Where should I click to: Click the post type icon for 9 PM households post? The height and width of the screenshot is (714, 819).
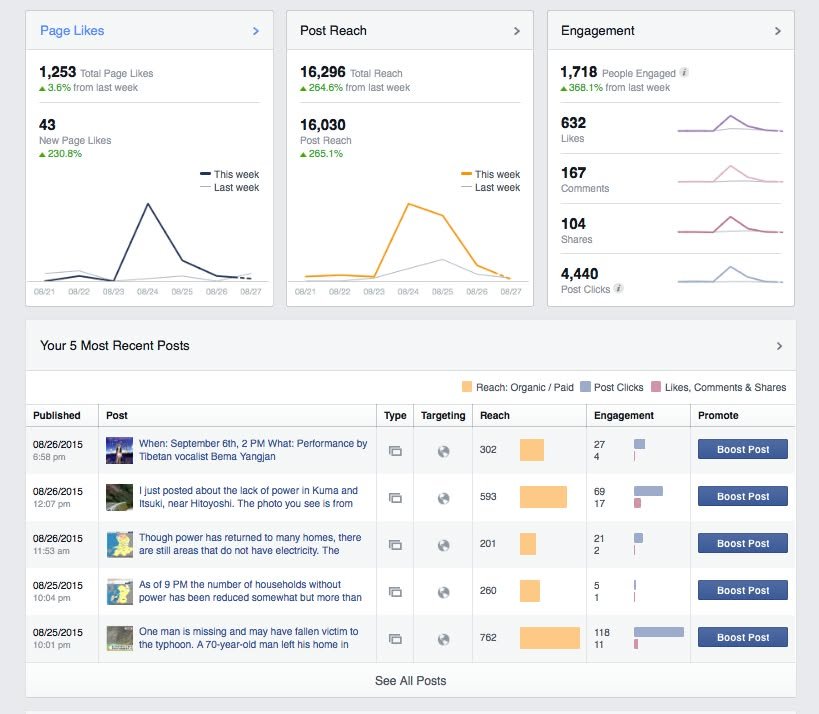[x=395, y=592]
